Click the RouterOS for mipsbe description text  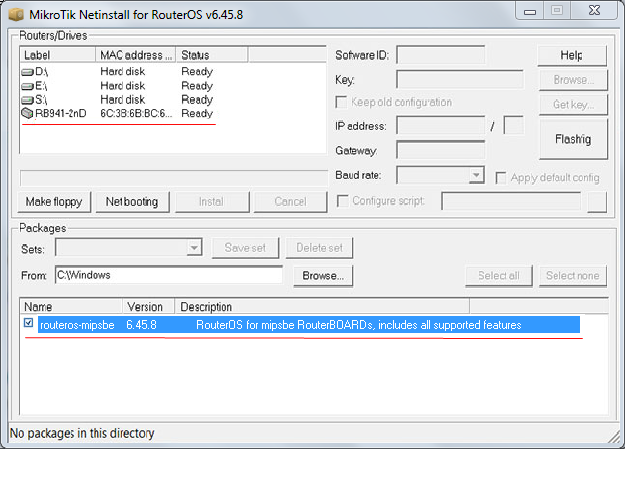[358, 325]
